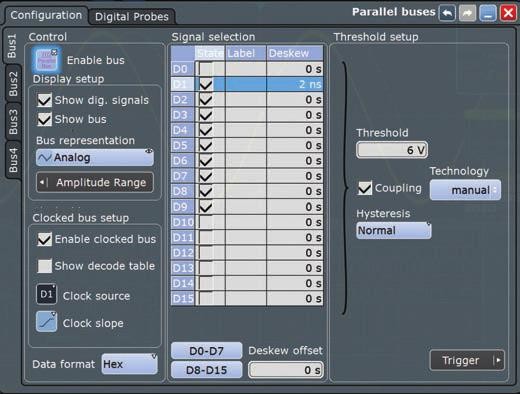Expand the Technology manual dropdown
Screen dimensions: 520x394
(x=465, y=190)
